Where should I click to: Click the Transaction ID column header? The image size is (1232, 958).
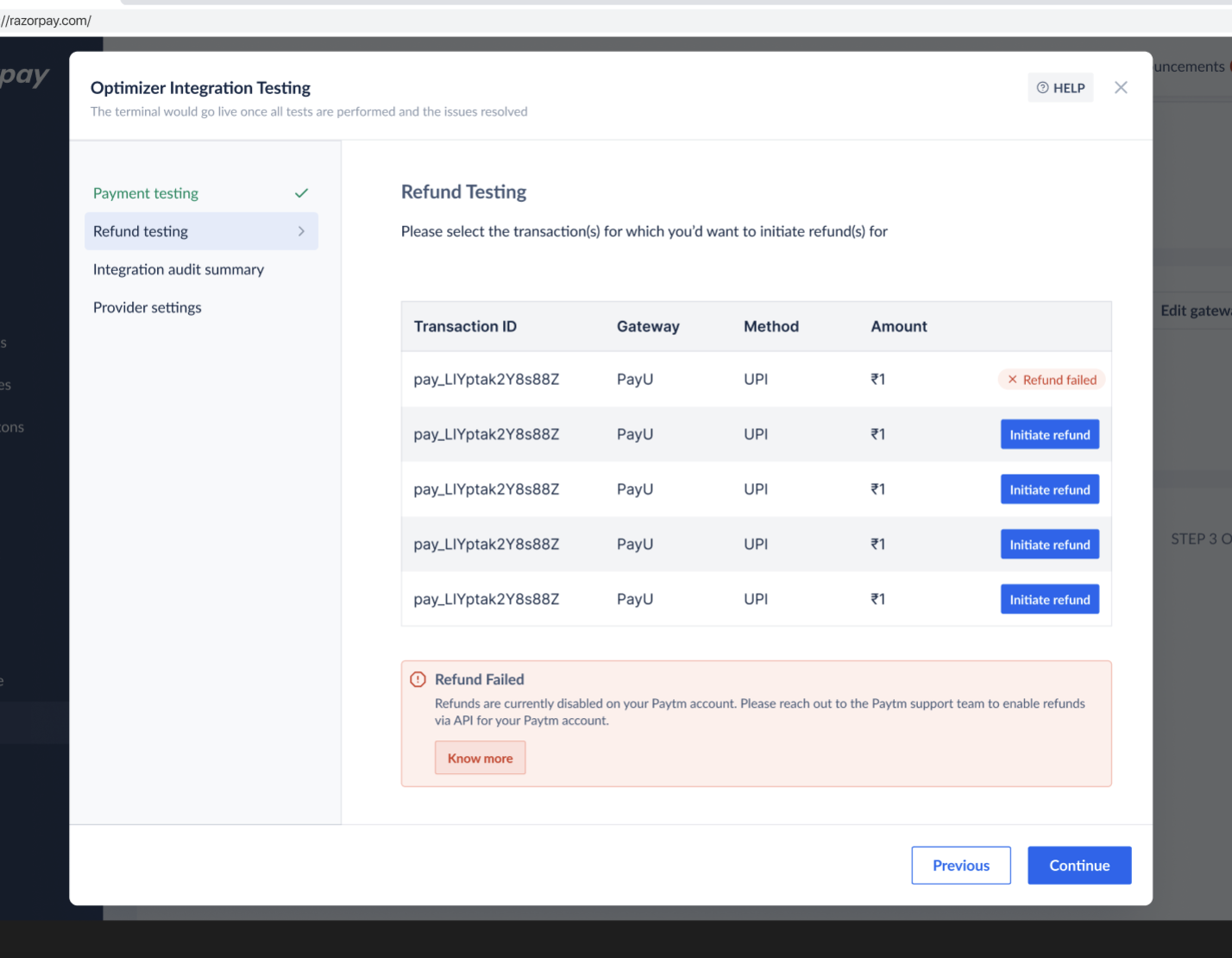tap(465, 326)
